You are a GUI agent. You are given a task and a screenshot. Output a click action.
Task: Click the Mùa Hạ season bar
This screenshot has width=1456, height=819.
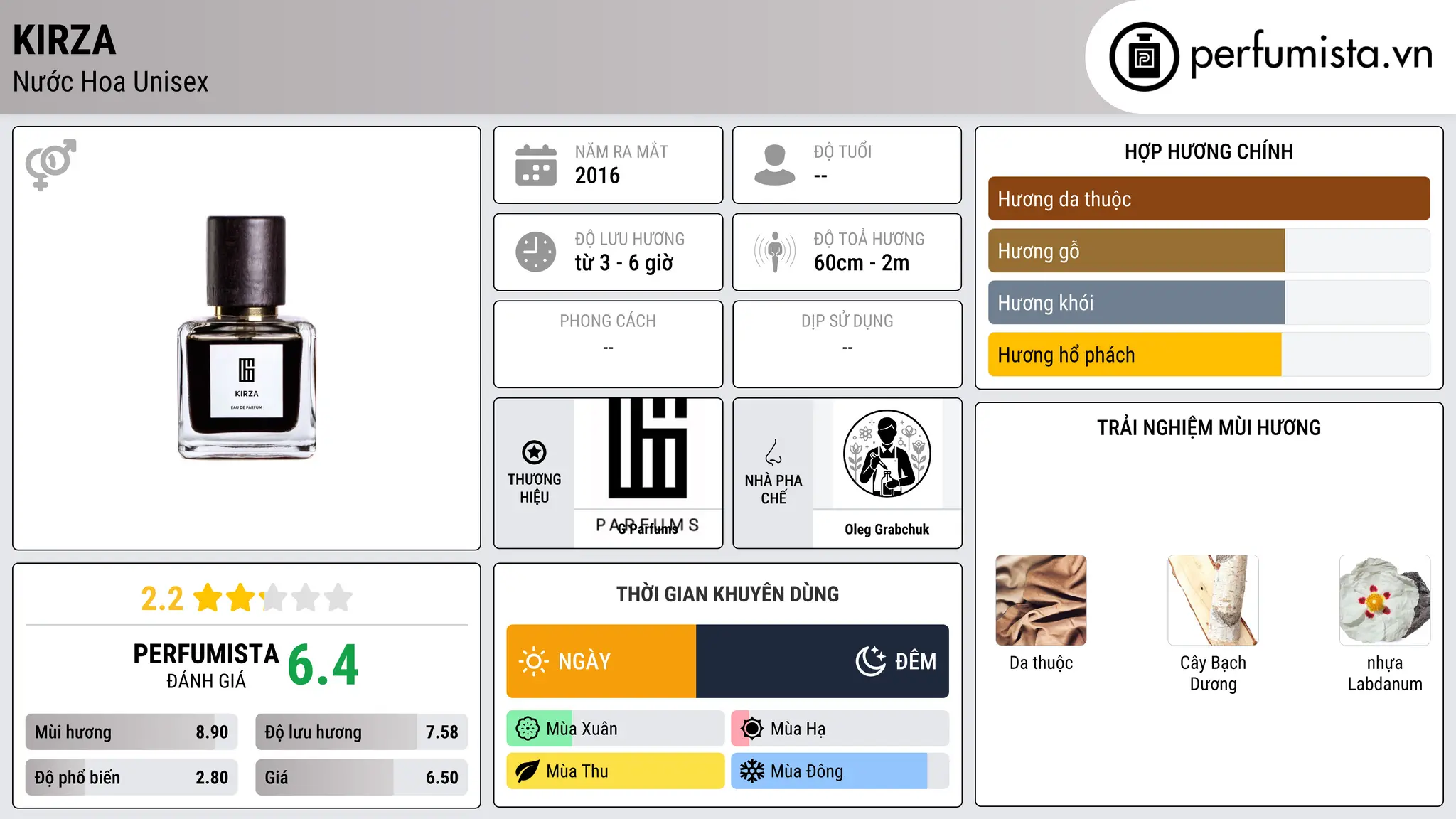coord(840,729)
